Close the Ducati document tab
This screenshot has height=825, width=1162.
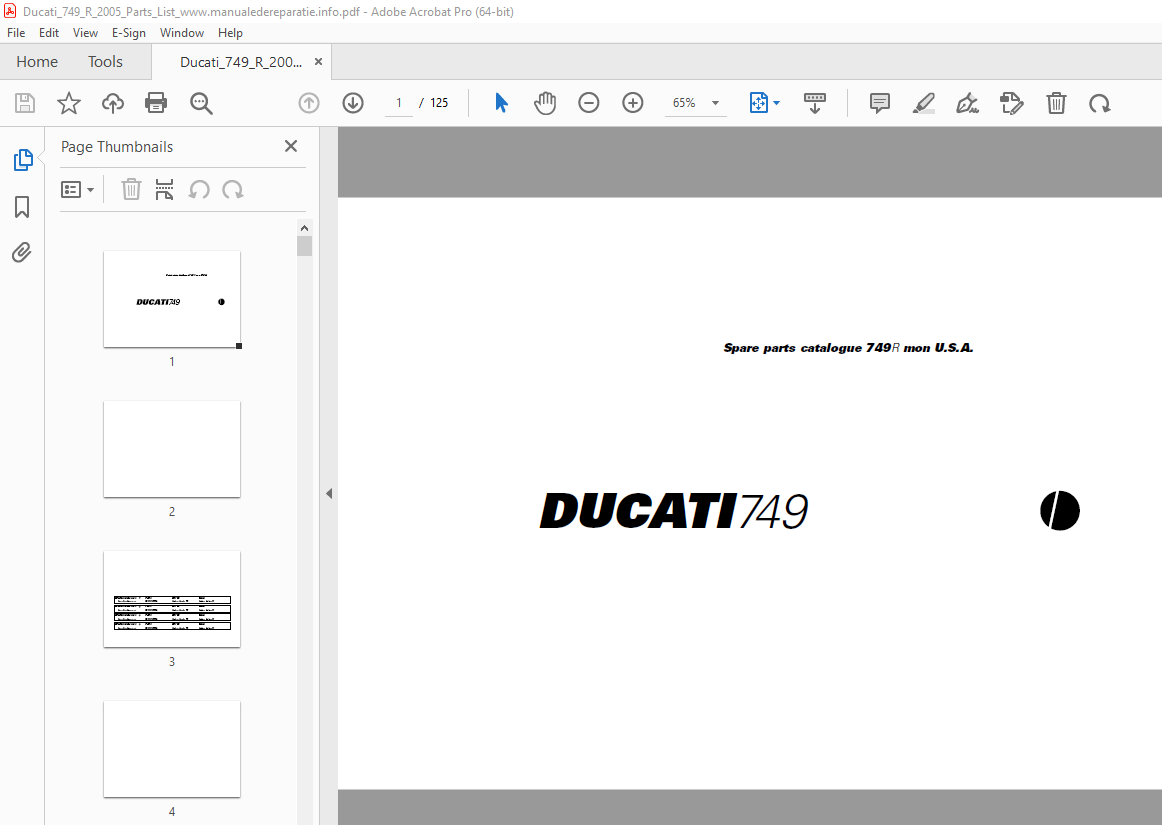[x=319, y=62]
